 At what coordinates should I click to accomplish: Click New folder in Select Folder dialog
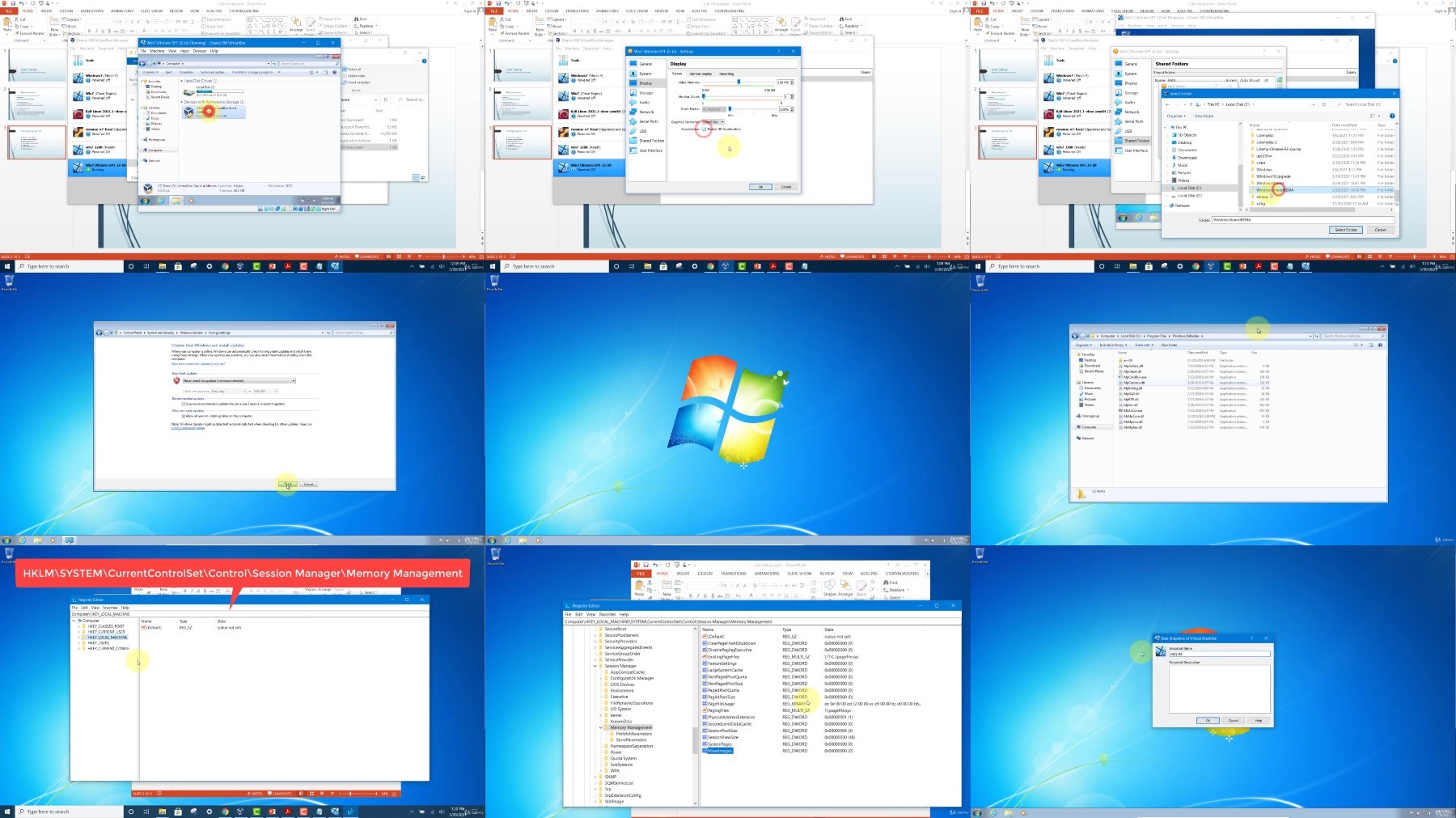(x=1204, y=116)
